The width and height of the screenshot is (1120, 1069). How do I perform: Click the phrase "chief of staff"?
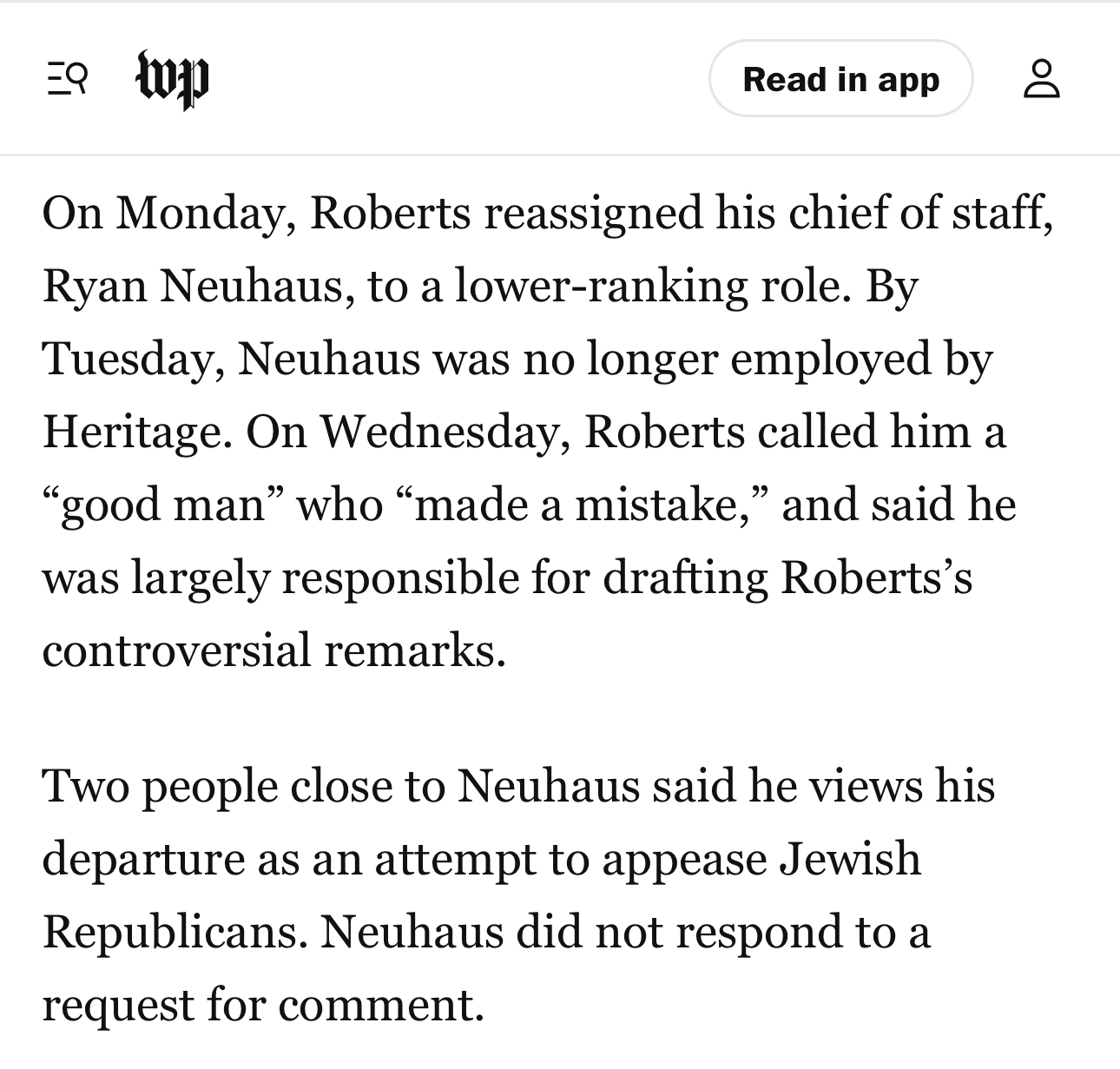point(919,213)
